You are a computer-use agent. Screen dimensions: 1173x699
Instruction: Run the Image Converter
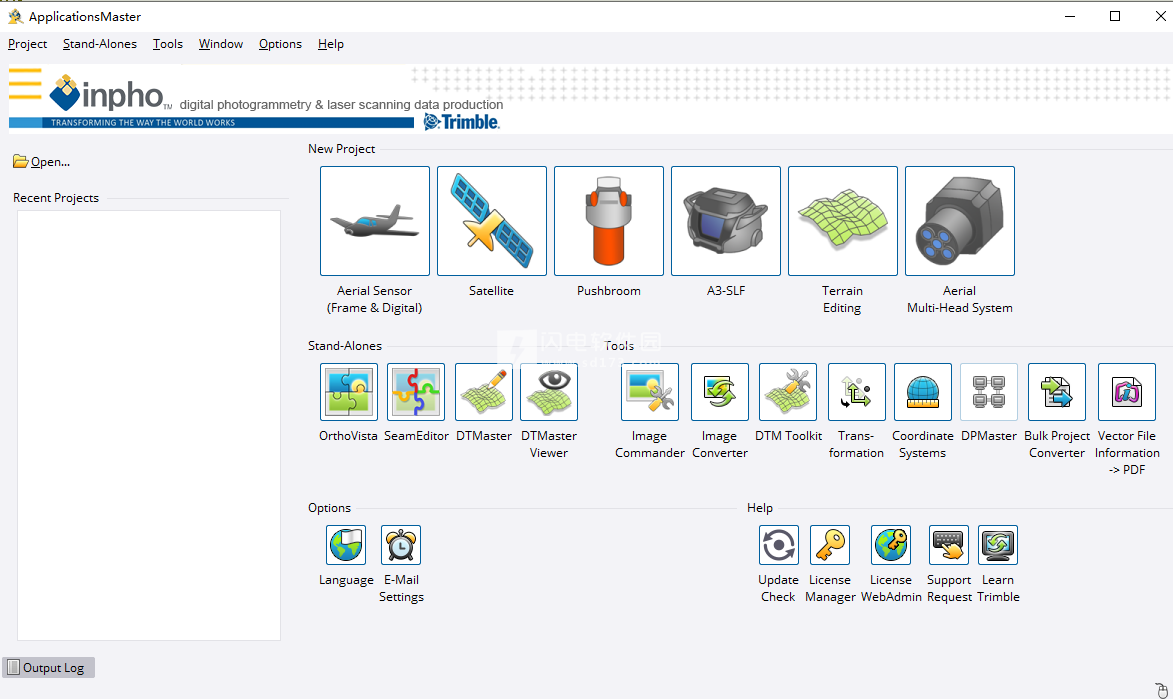point(719,391)
